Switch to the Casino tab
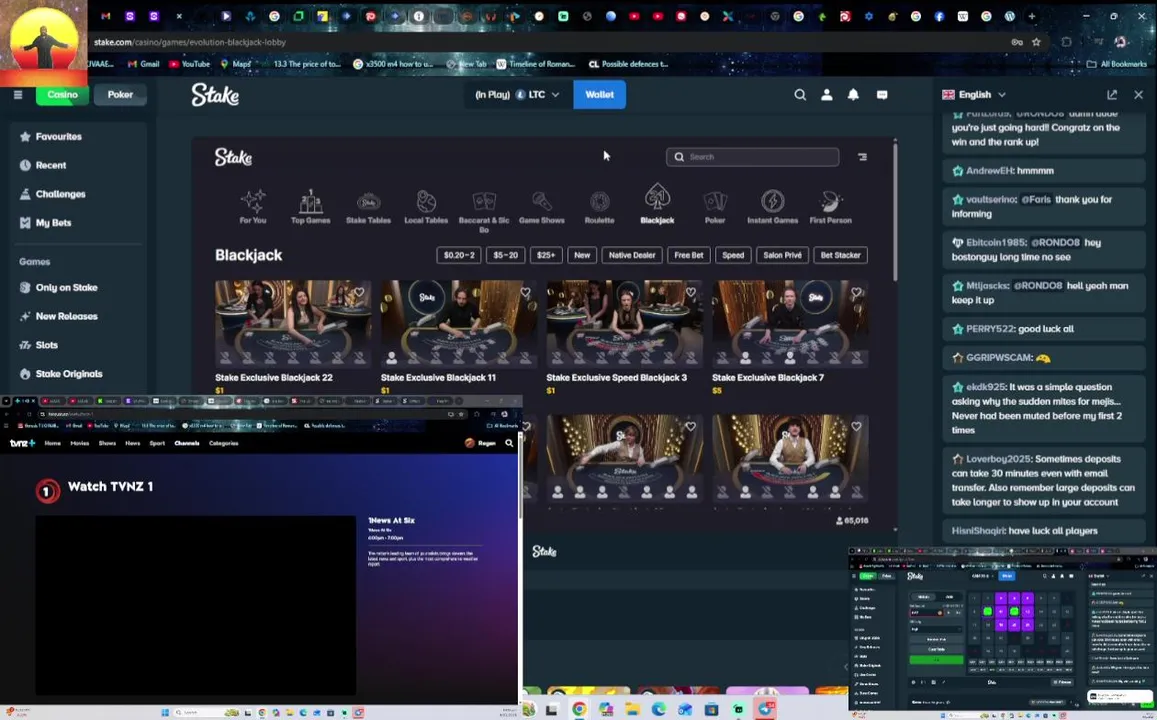Screen dimensions: 1157x720 (x=63, y=94)
